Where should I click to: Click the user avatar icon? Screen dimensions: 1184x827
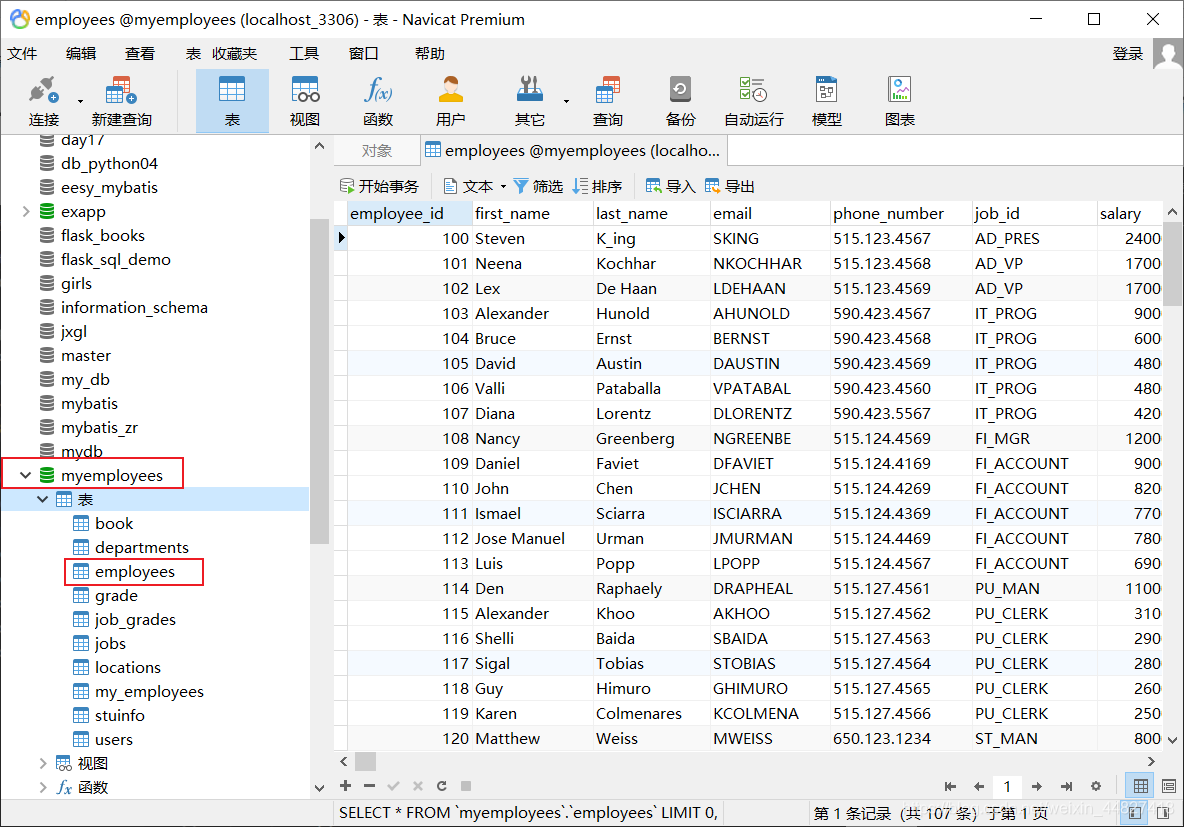(1168, 54)
